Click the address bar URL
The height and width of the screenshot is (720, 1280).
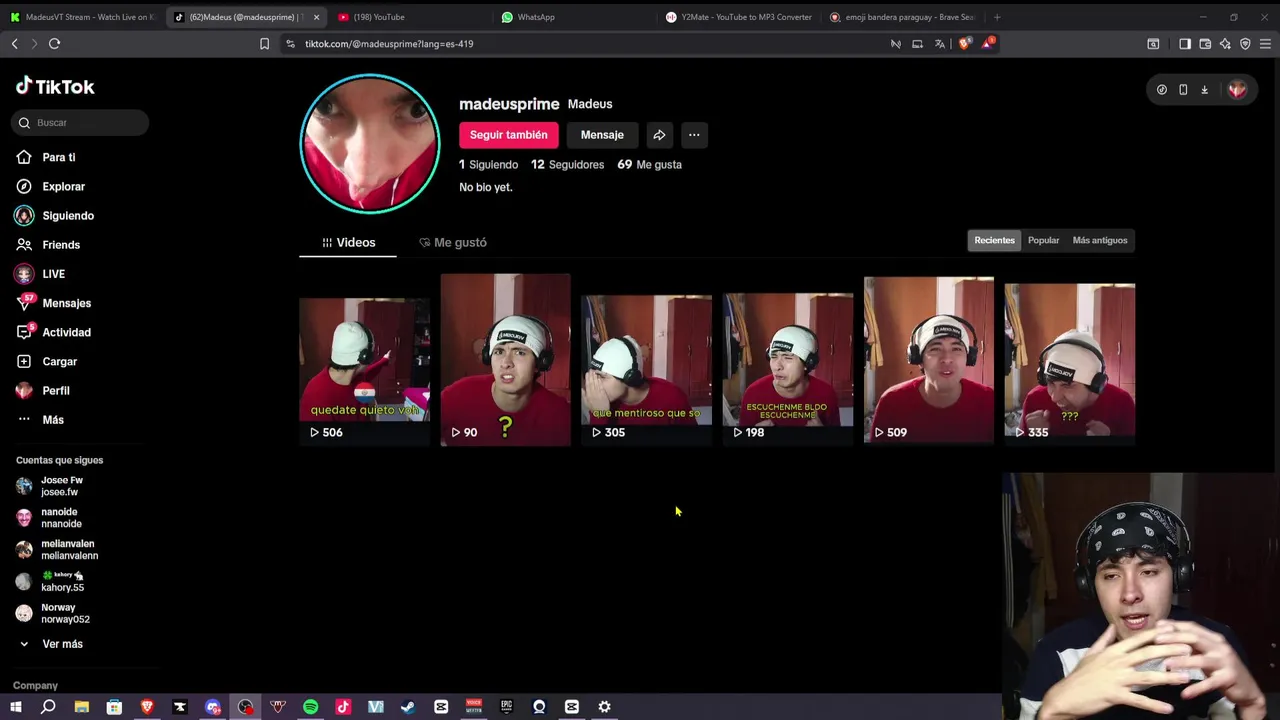389,44
